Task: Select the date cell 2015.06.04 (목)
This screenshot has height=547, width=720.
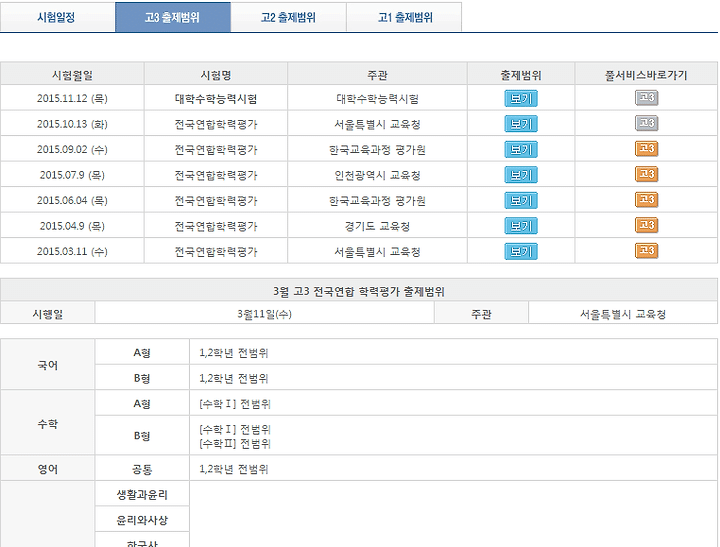Action: (72, 200)
